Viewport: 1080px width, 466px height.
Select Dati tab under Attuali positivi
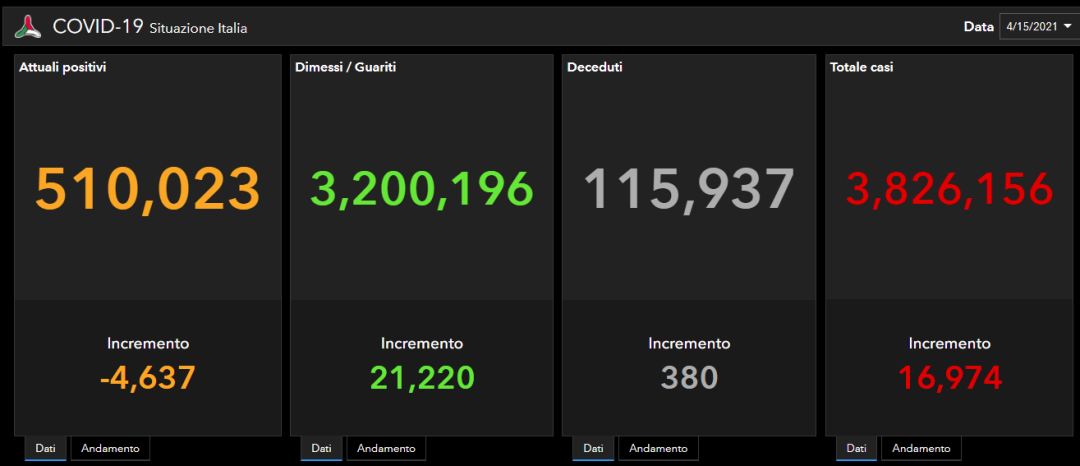point(45,448)
